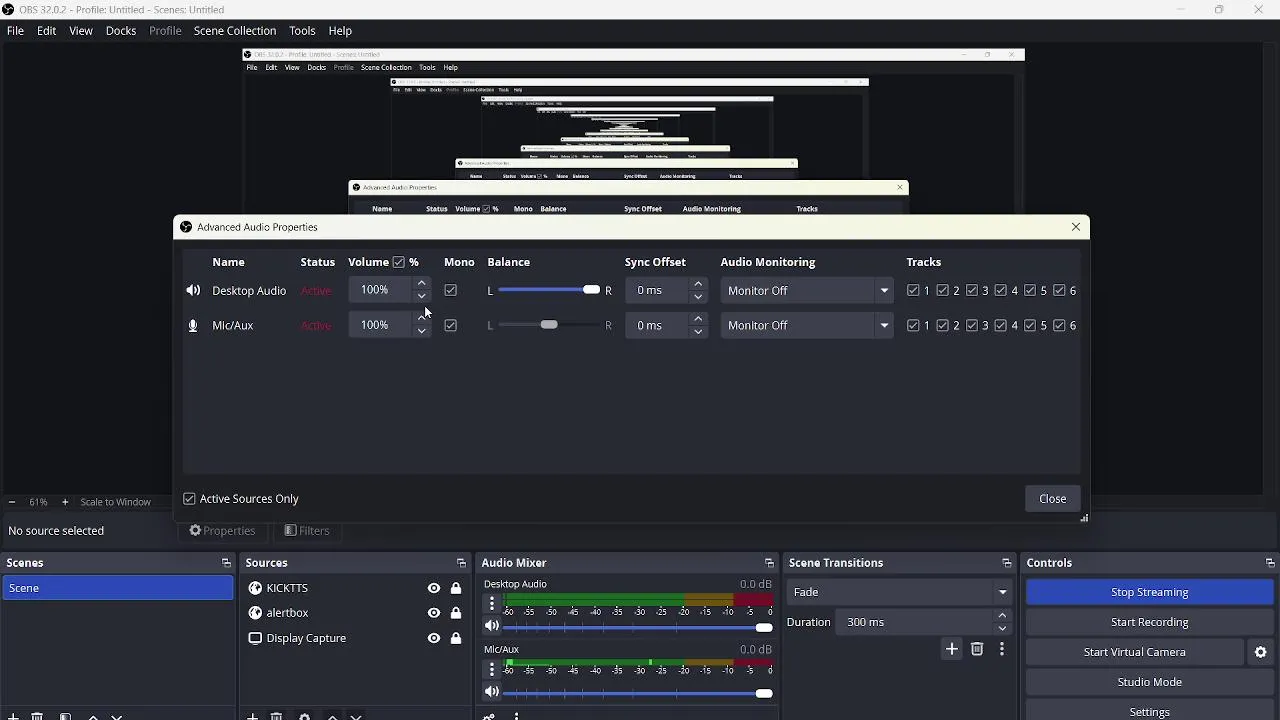1280x720 pixels.
Task: Uncheck Mono for Desktop Audio
Action: (x=451, y=291)
